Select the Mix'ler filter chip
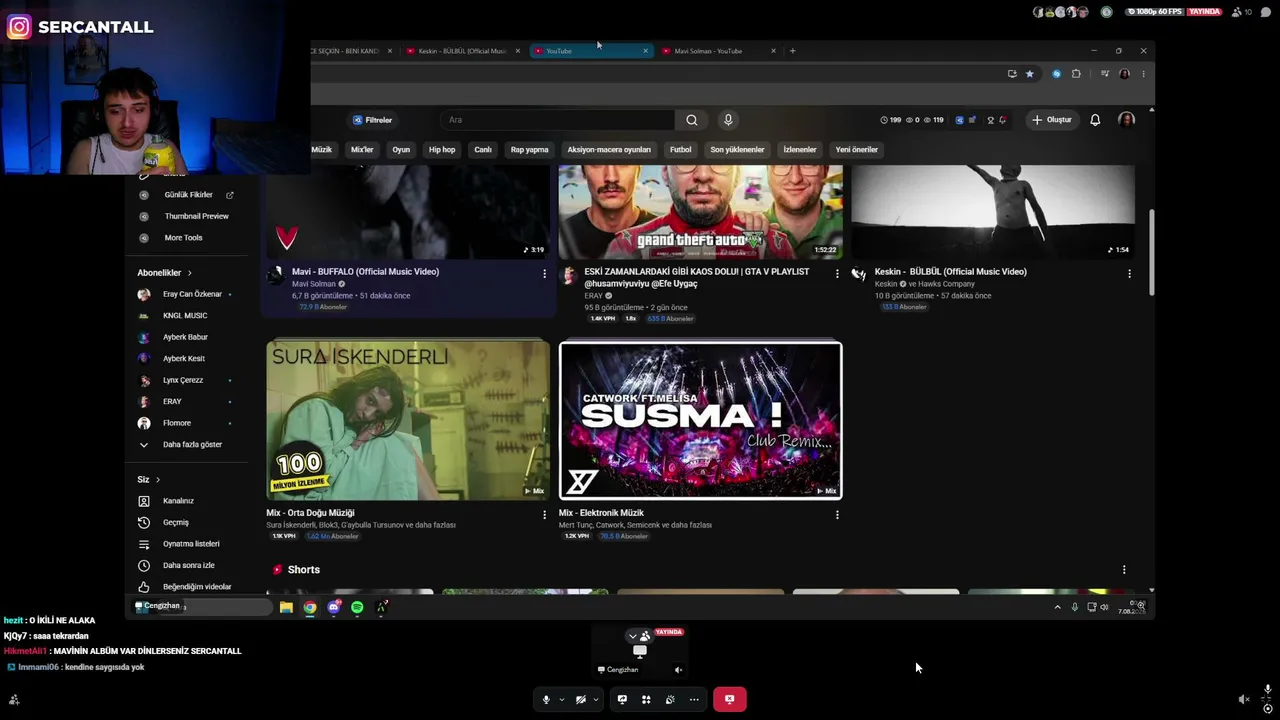Image resolution: width=1280 pixels, height=720 pixels. 362,150
